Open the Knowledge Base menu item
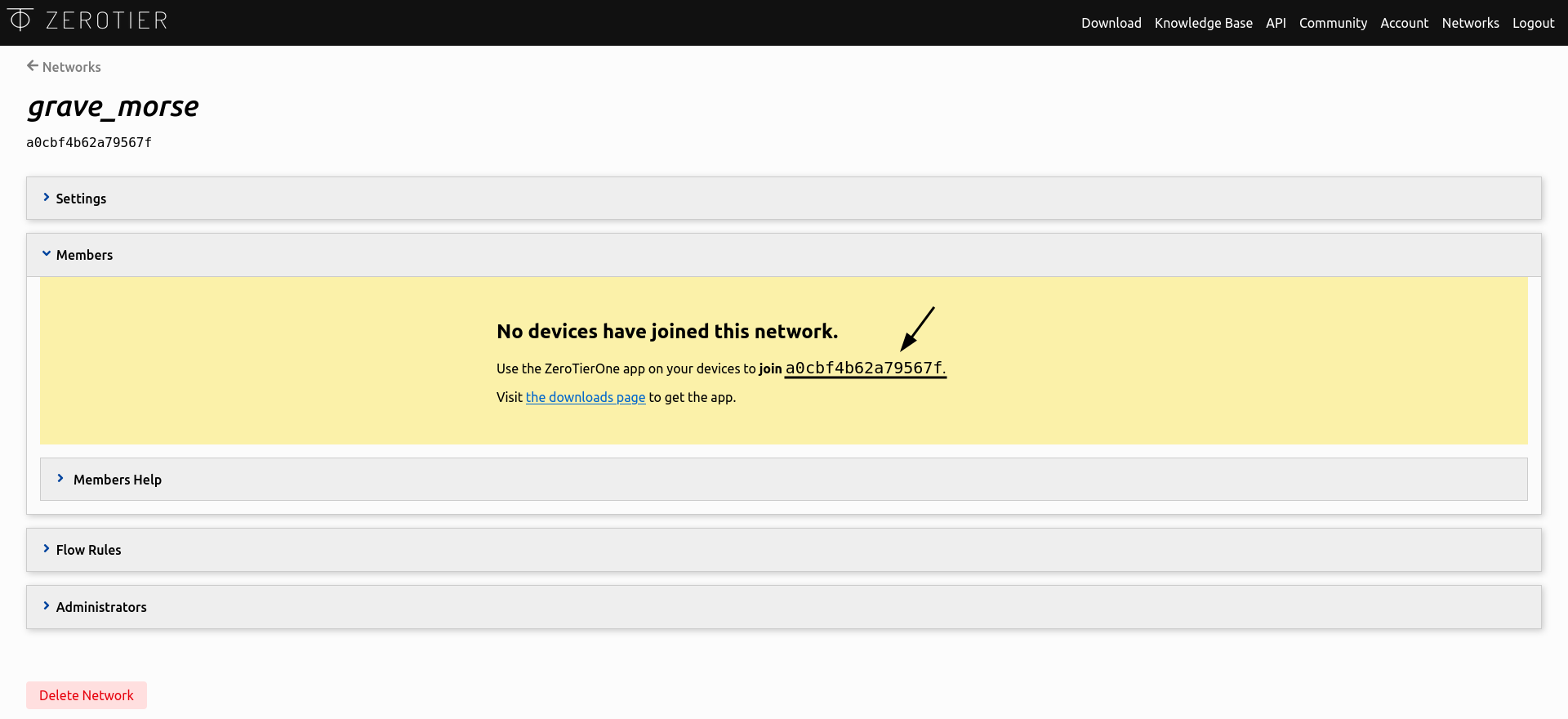 click(1203, 23)
